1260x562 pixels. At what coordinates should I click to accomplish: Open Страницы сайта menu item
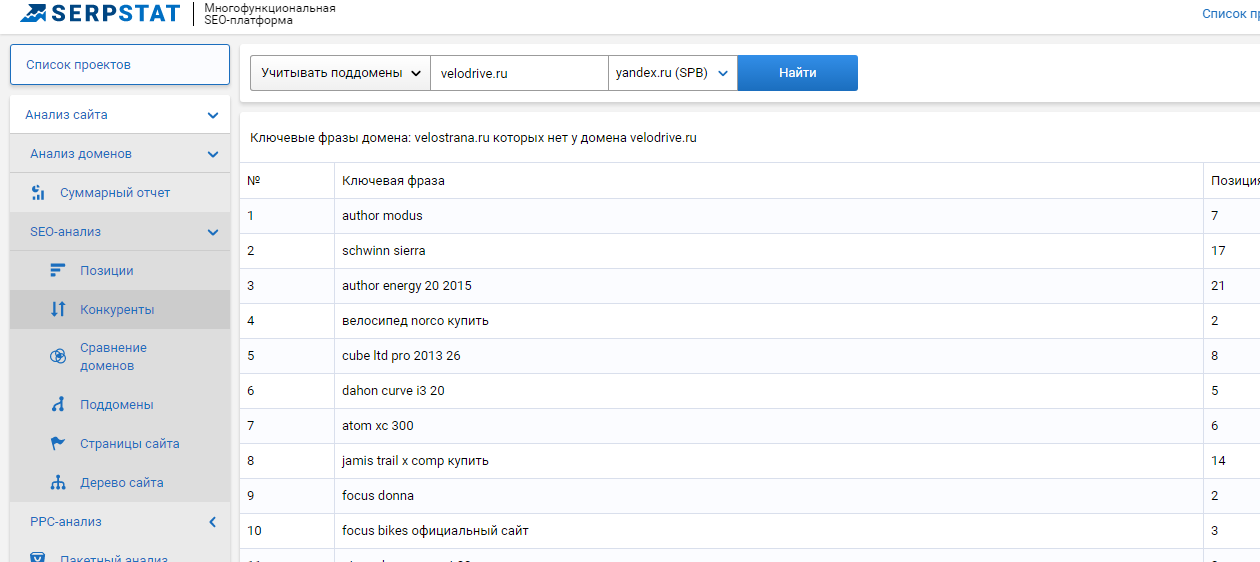click(130, 444)
